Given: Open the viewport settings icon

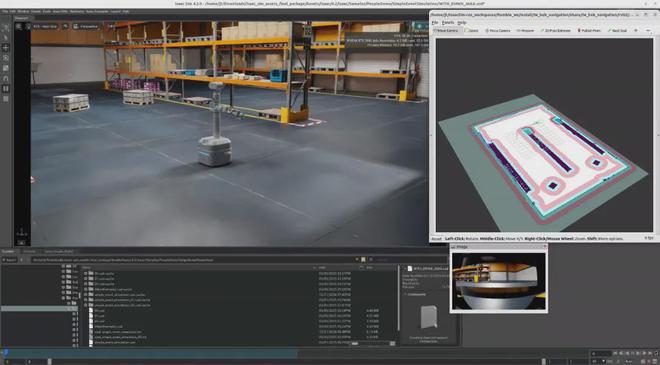Looking at the screenshot, I should click(x=19, y=26).
